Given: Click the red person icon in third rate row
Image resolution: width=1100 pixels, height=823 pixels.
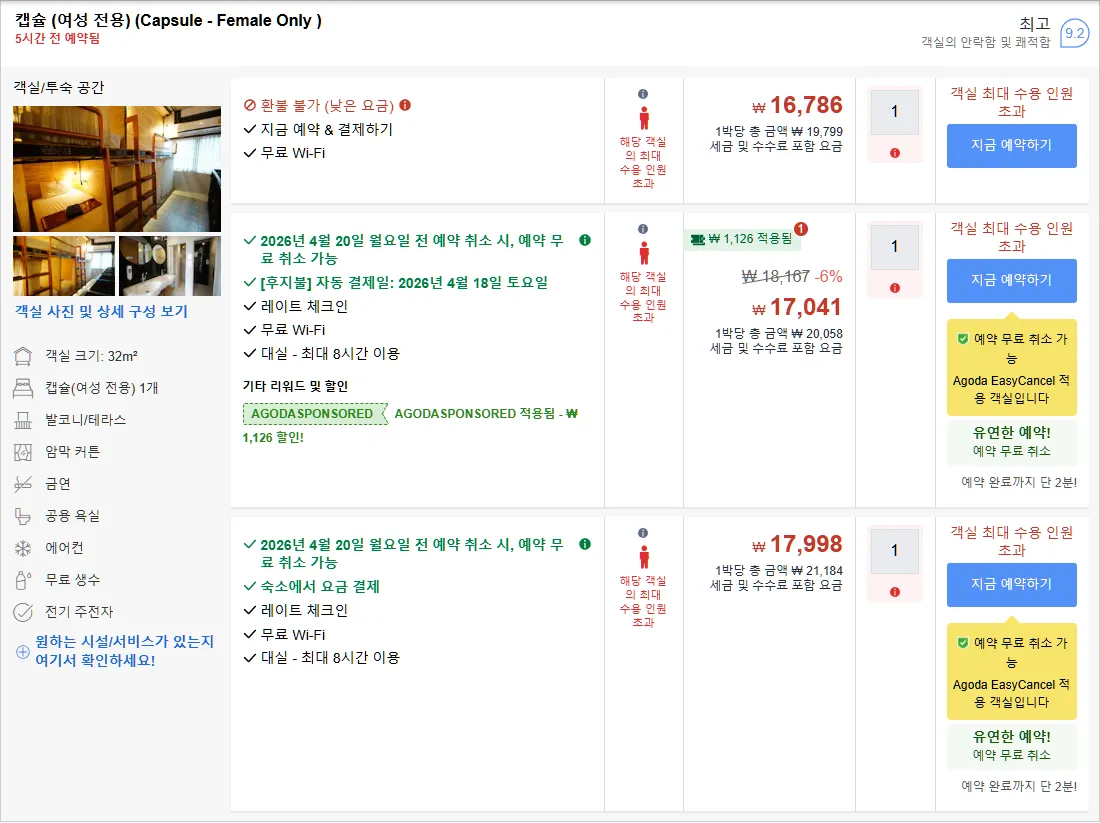Looking at the screenshot, I should [643, 557].
